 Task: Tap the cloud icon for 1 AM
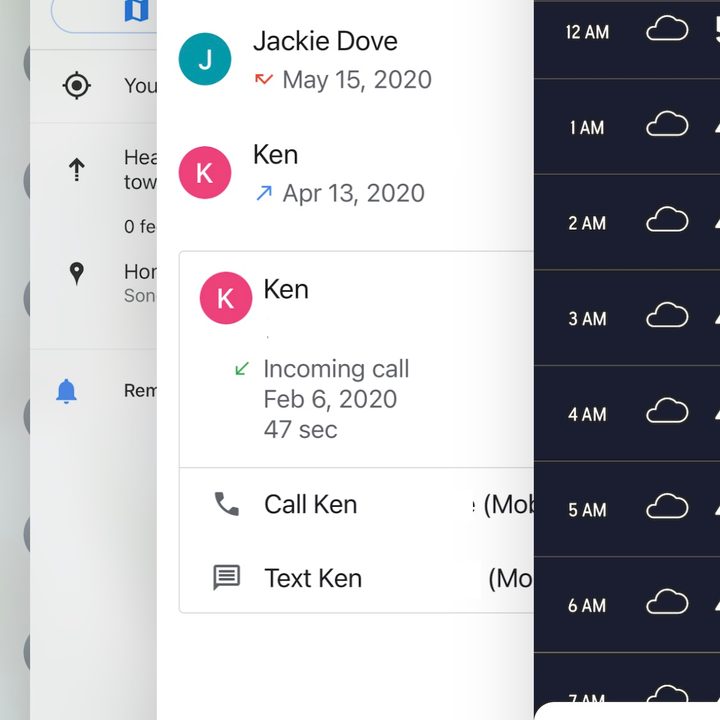667,124
